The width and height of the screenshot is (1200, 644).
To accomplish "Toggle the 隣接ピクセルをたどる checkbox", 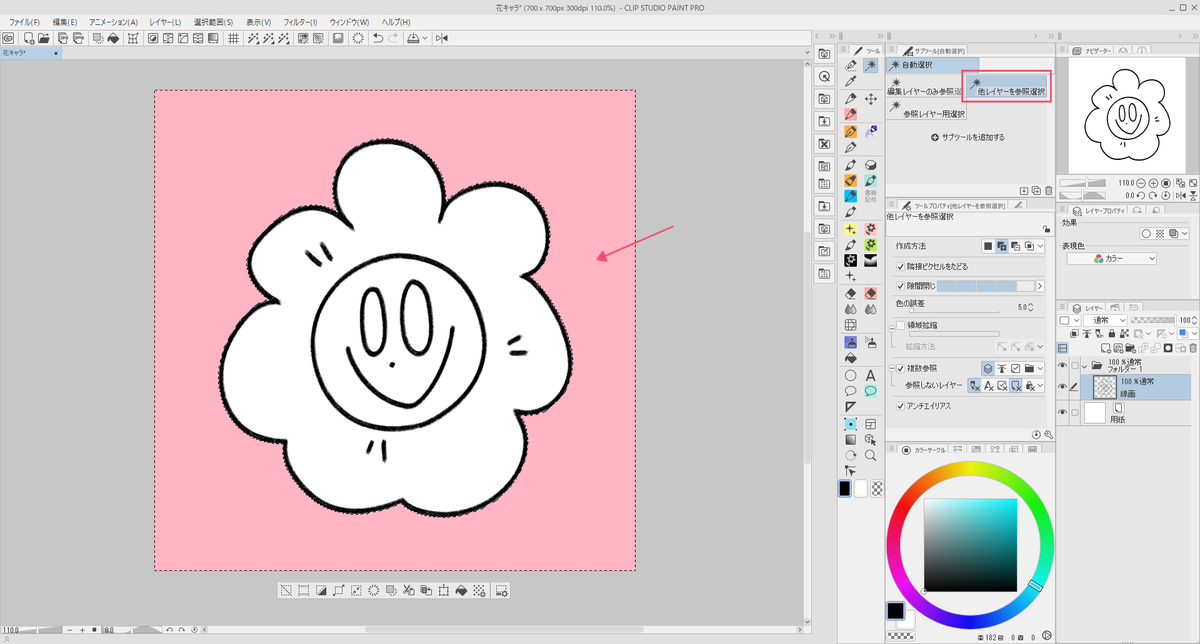I will tap(901, 267).
